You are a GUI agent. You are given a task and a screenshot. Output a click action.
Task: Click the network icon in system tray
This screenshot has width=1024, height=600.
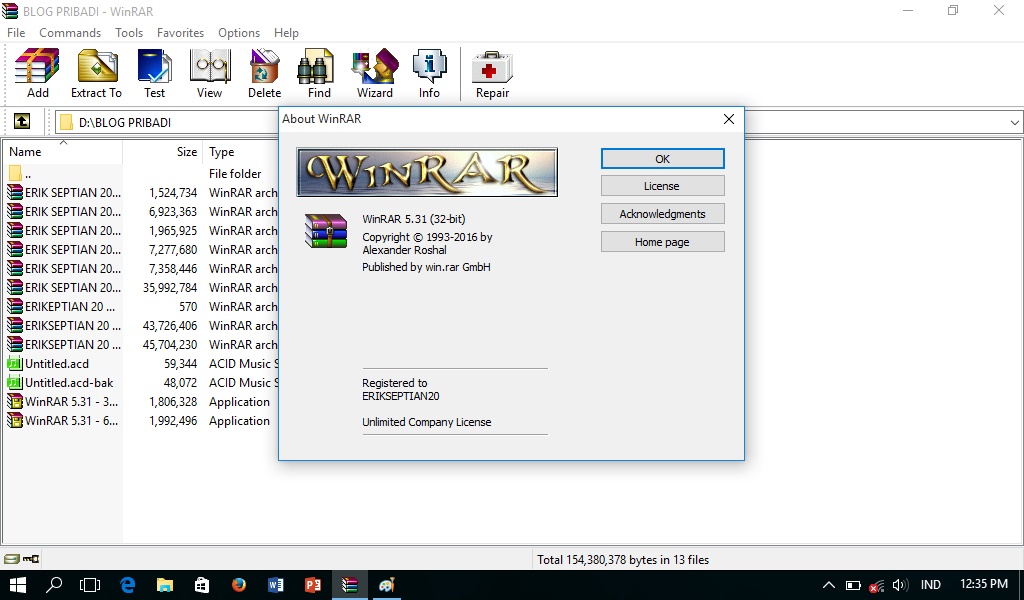(876, 585)
